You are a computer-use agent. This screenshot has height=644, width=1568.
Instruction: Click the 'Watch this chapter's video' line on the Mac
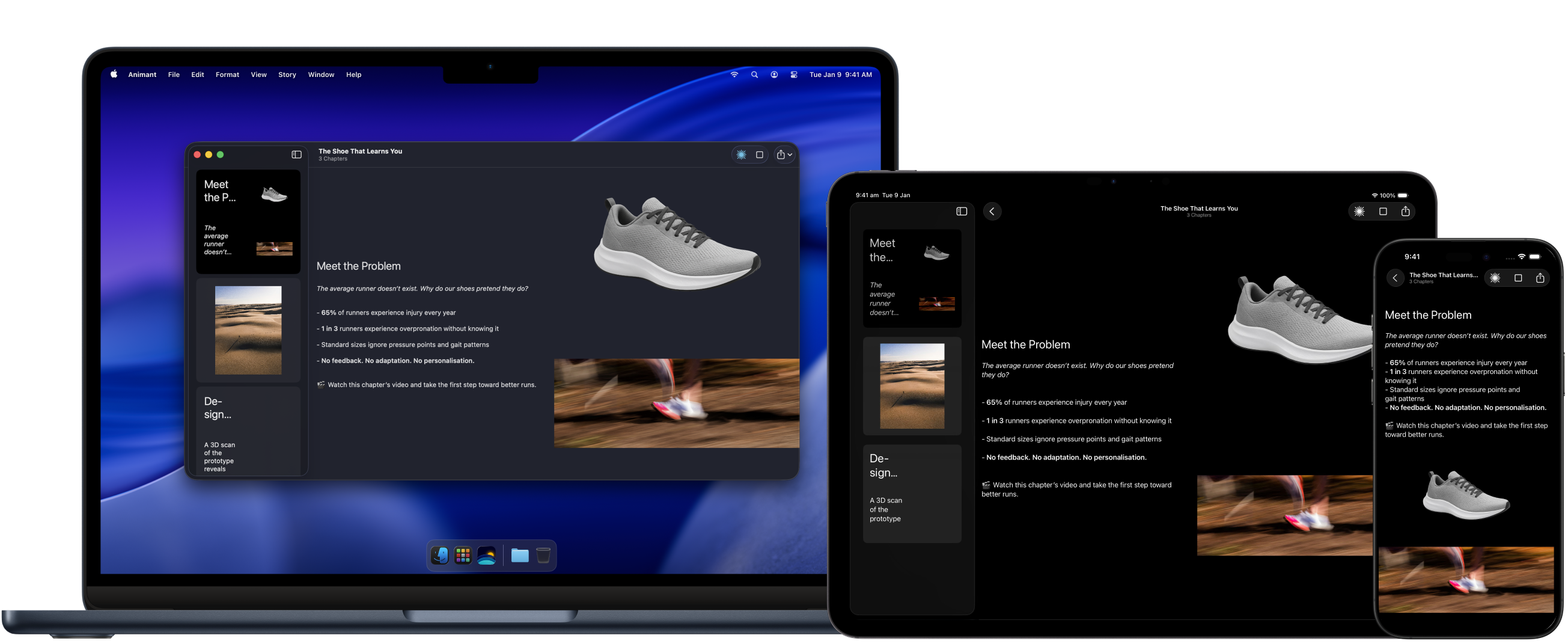tap(426, 384)
